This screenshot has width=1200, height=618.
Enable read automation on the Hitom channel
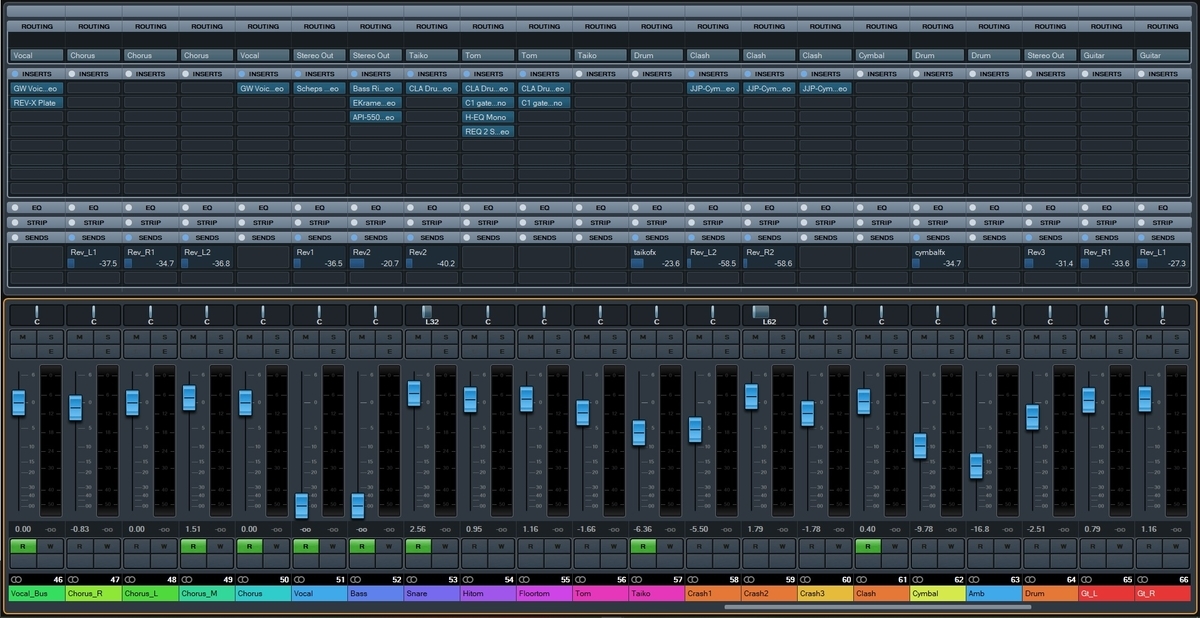[472, 547]
